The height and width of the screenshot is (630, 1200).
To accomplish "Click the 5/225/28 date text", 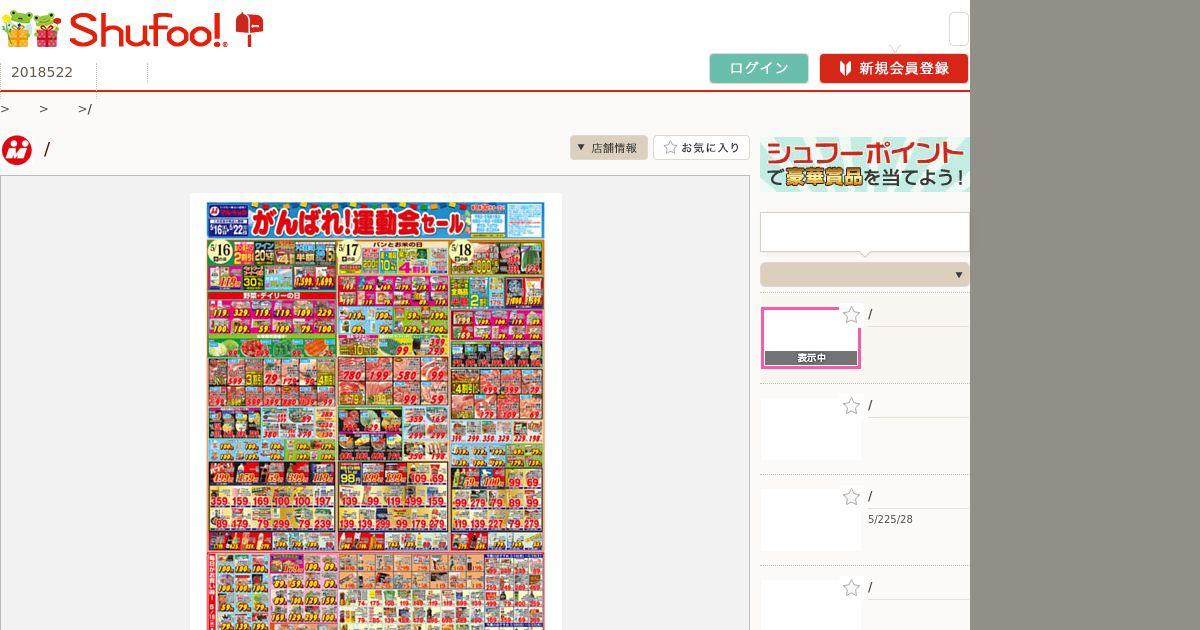I will (x=890, y=520).
